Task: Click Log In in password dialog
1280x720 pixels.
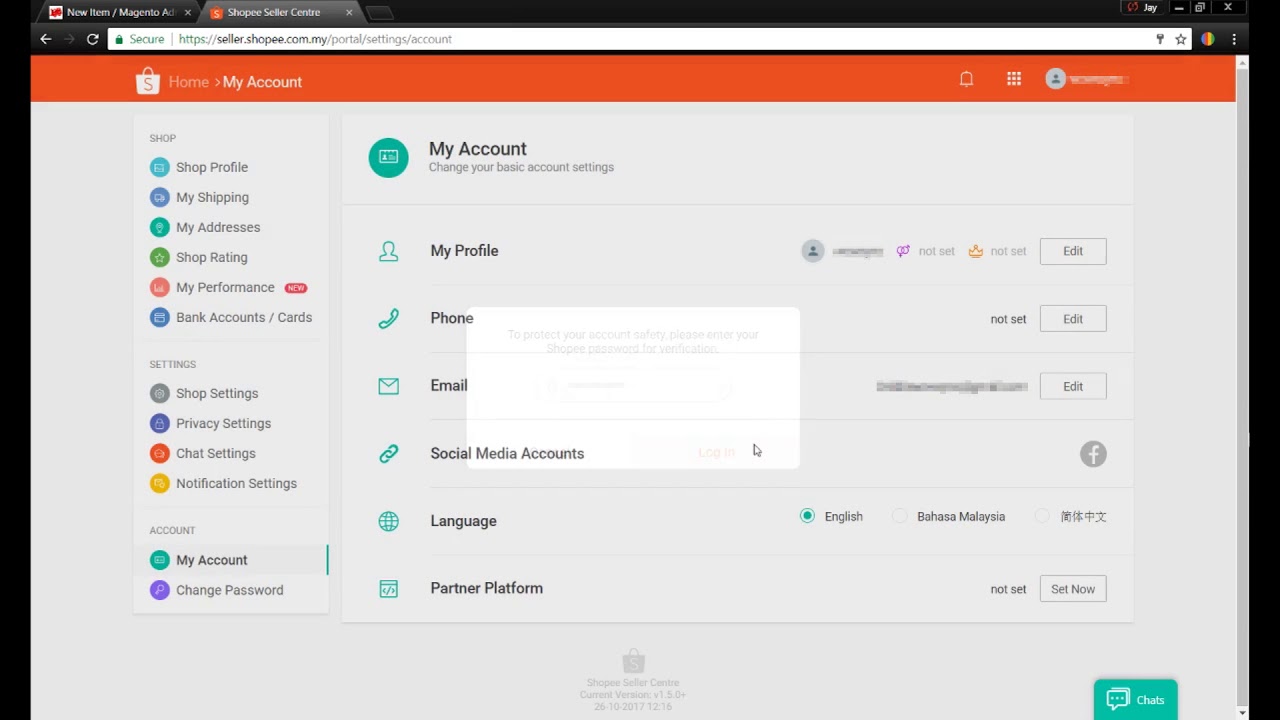Action: click(716, 452)
